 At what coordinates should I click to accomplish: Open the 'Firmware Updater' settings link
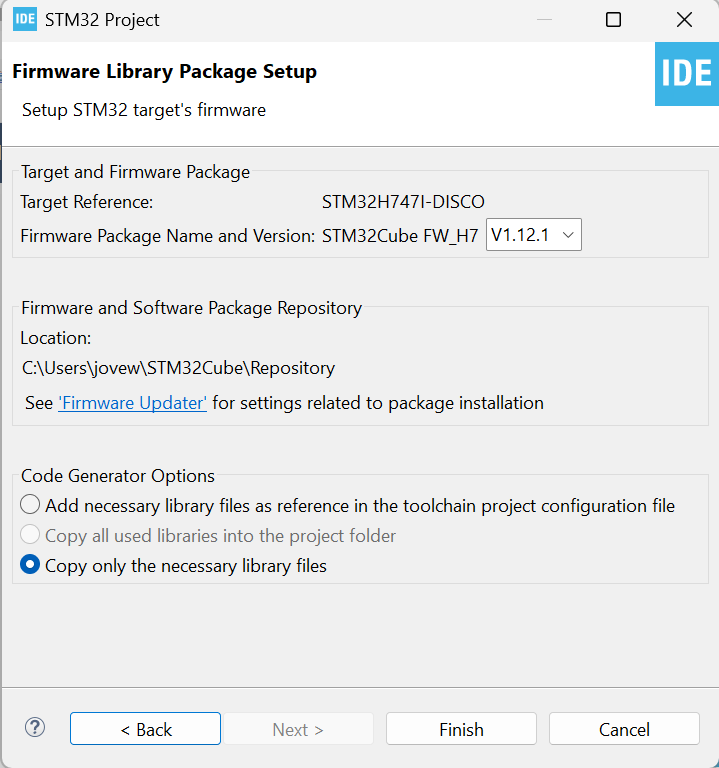(133, 403)
